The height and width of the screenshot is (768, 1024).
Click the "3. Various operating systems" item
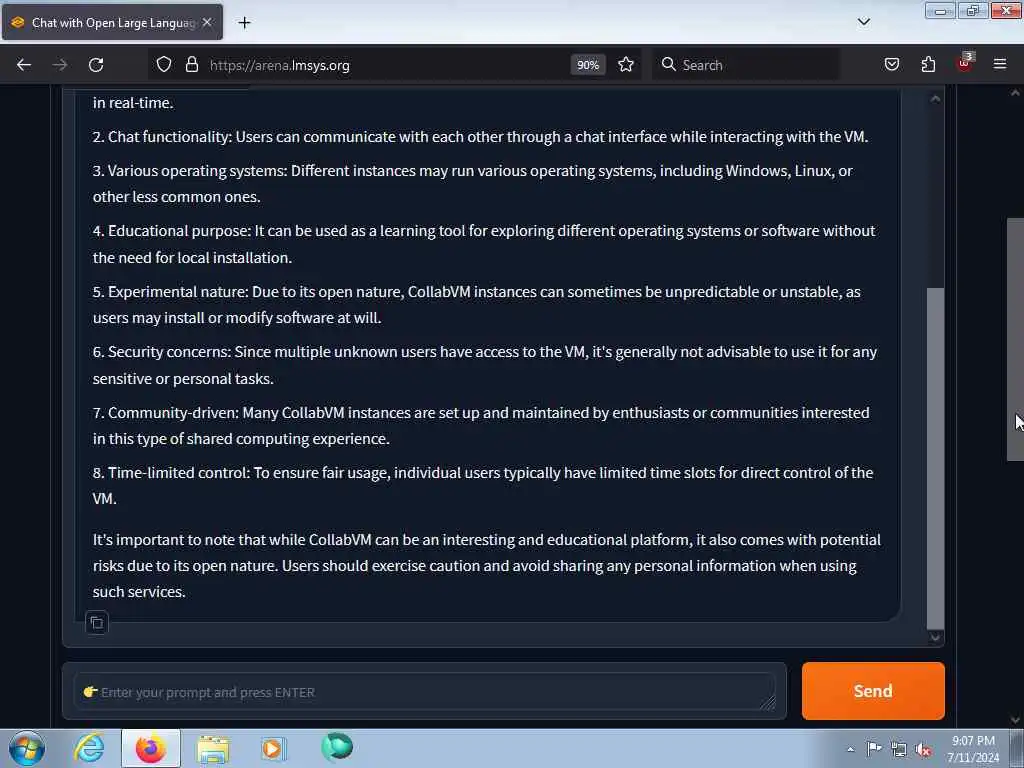pyautogui.click(x=473, y=184)
